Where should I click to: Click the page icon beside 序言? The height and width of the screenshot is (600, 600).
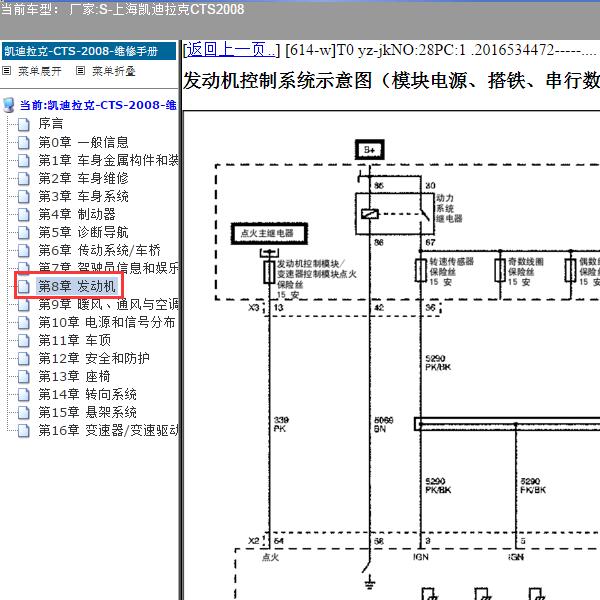[x=24, y=124]
